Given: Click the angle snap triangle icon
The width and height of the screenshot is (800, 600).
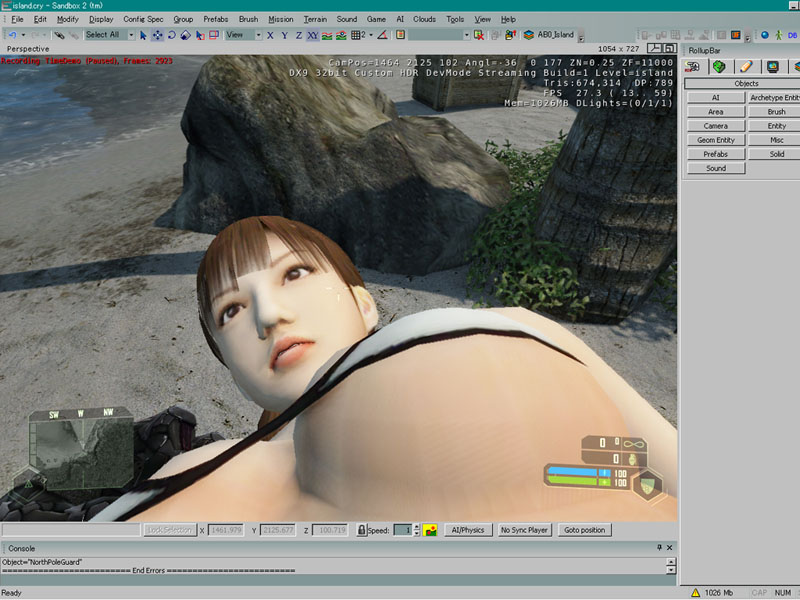Looking at the screenshot, I should coord(382,35).
